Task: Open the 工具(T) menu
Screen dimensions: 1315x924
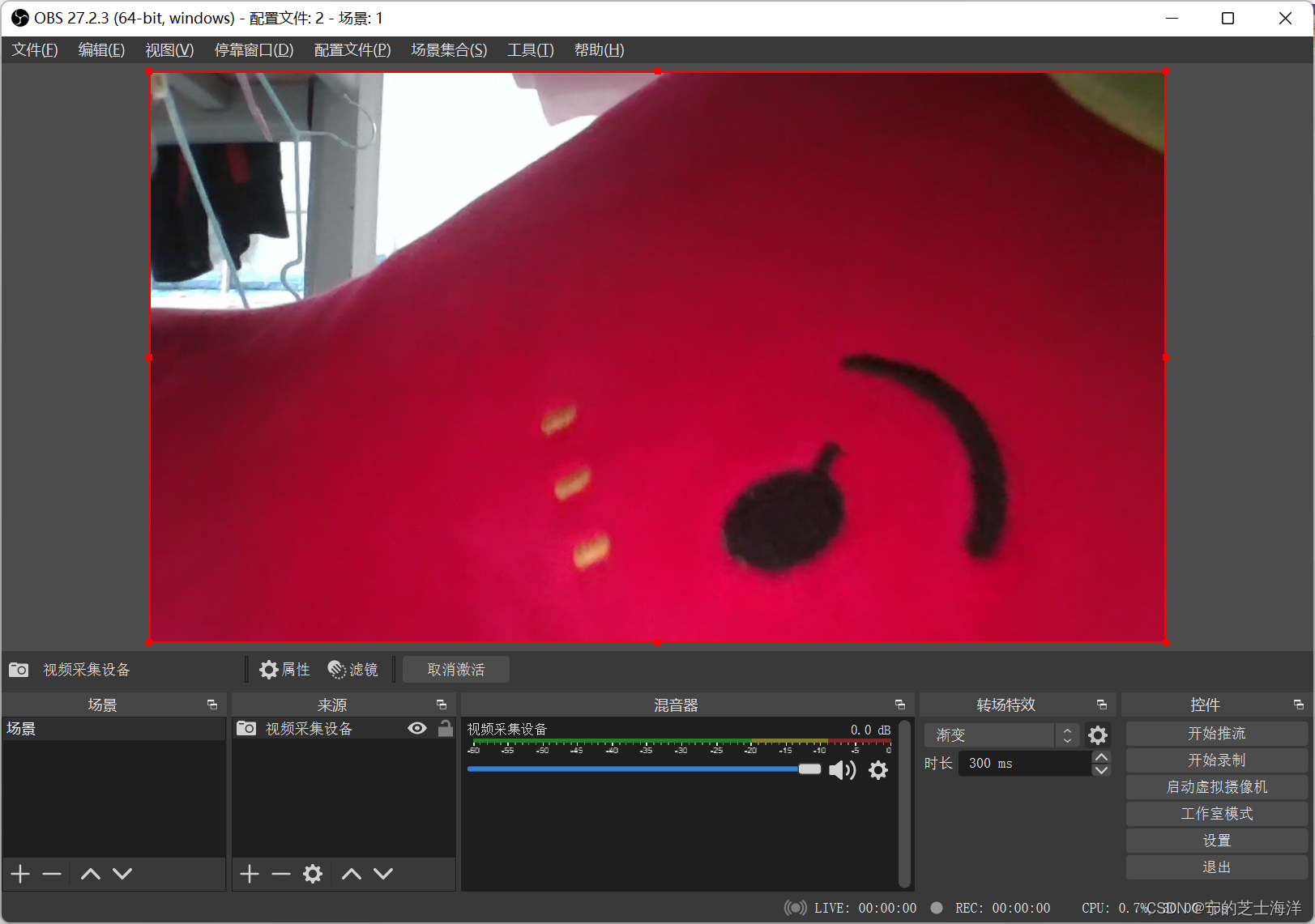Action: 531,50
